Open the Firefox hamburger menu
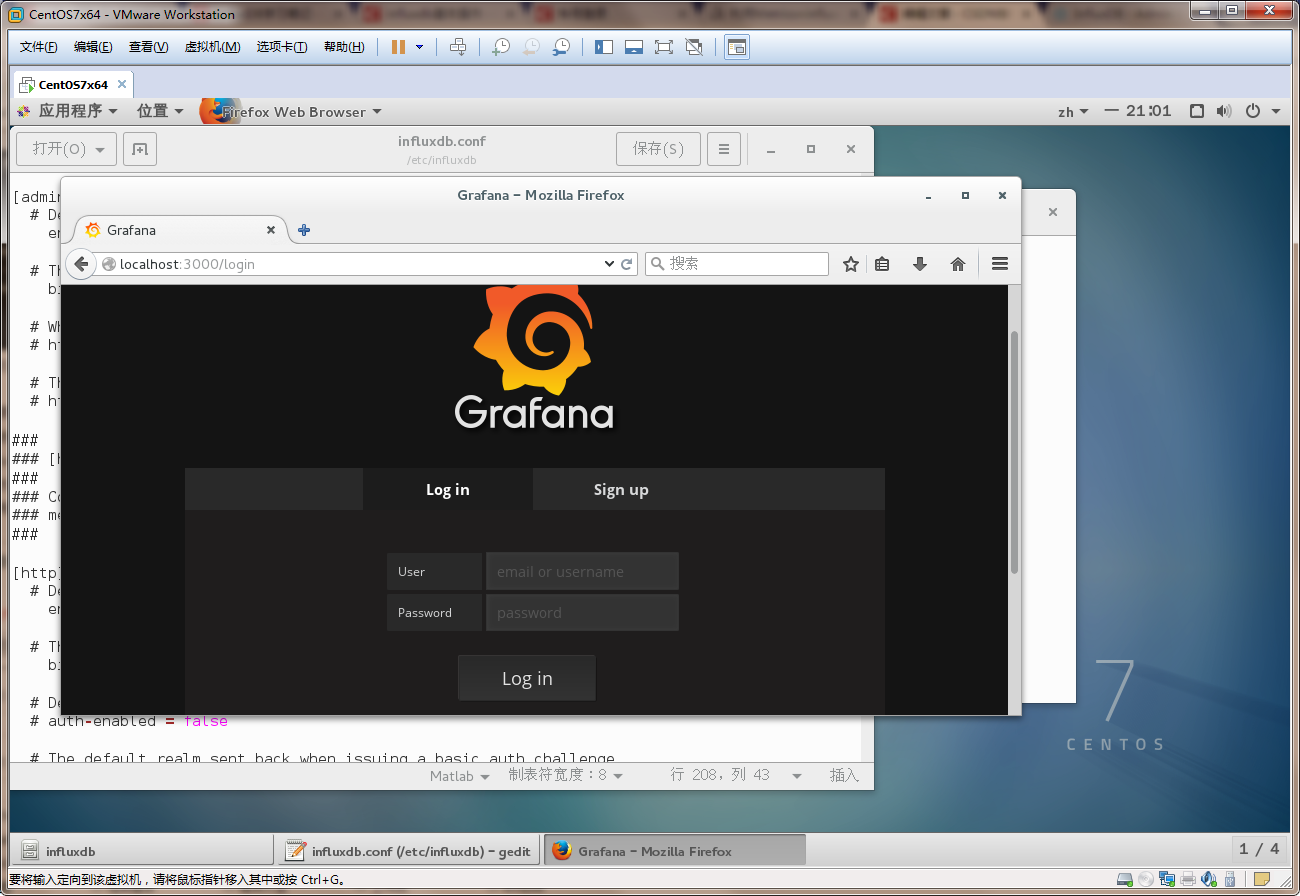 point(999,264)
